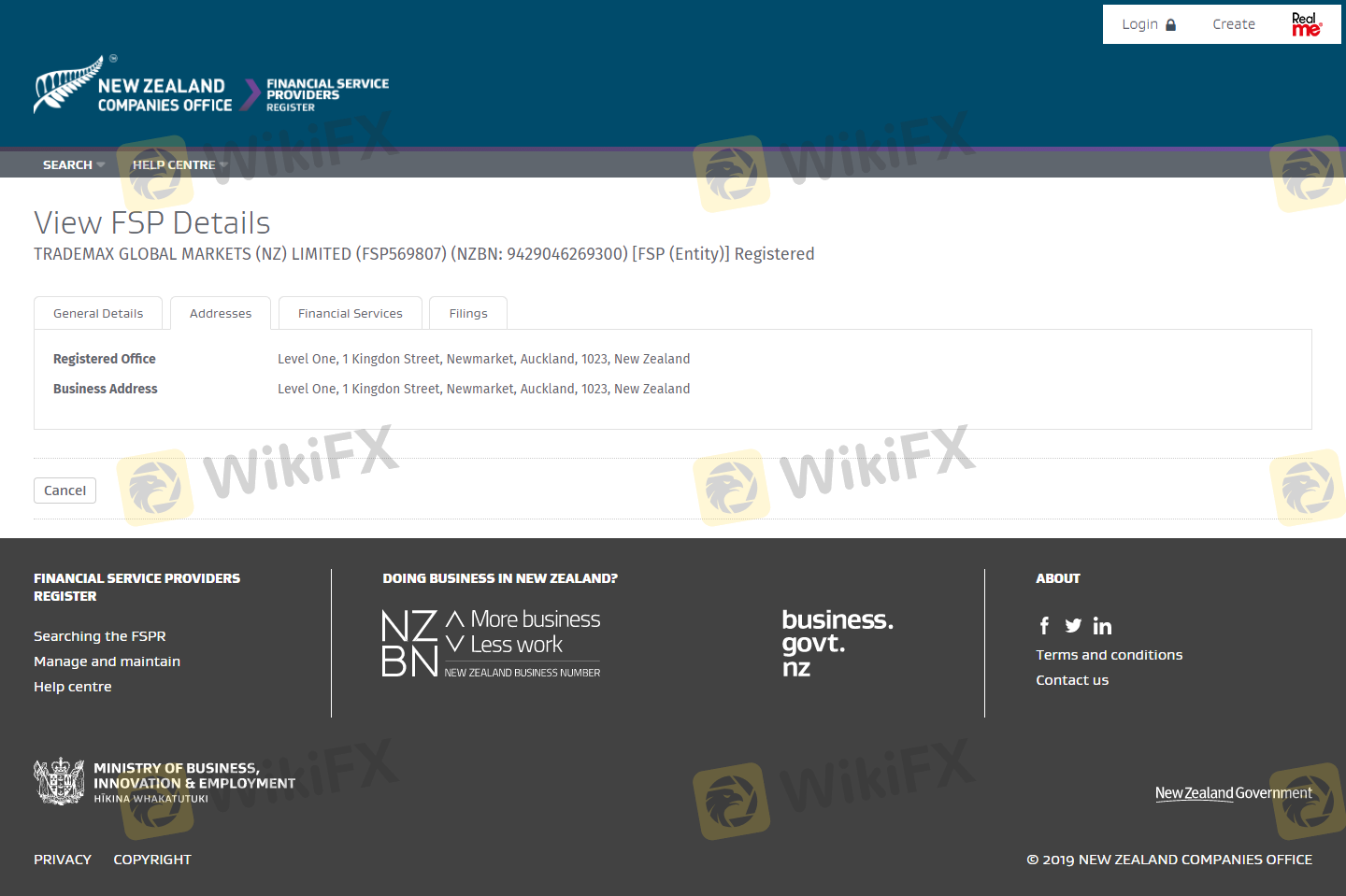
Task: Click the Ministry of Business crest logo
Action: 59,782
